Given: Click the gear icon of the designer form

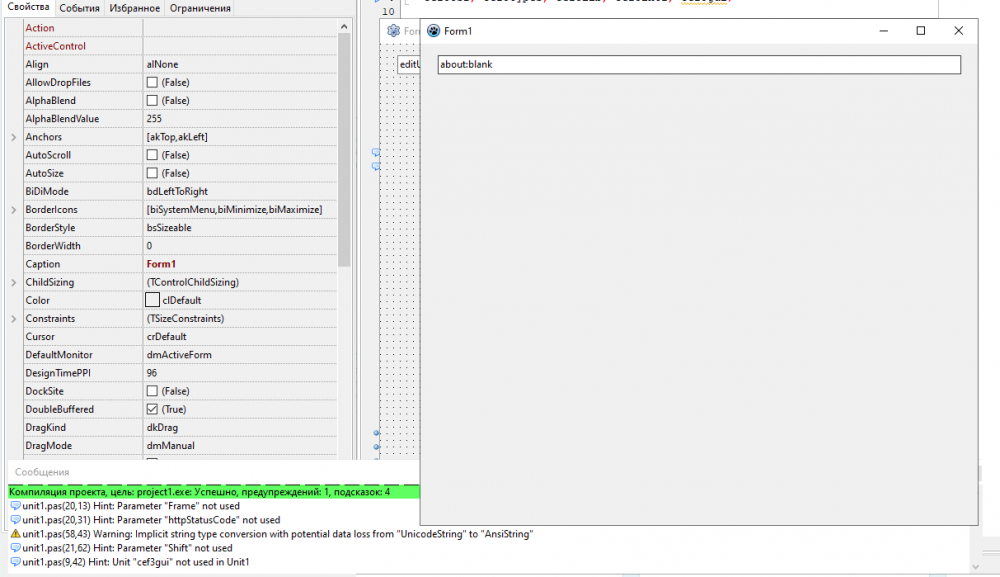Looking at the screenshot, I should pos(393,31).
